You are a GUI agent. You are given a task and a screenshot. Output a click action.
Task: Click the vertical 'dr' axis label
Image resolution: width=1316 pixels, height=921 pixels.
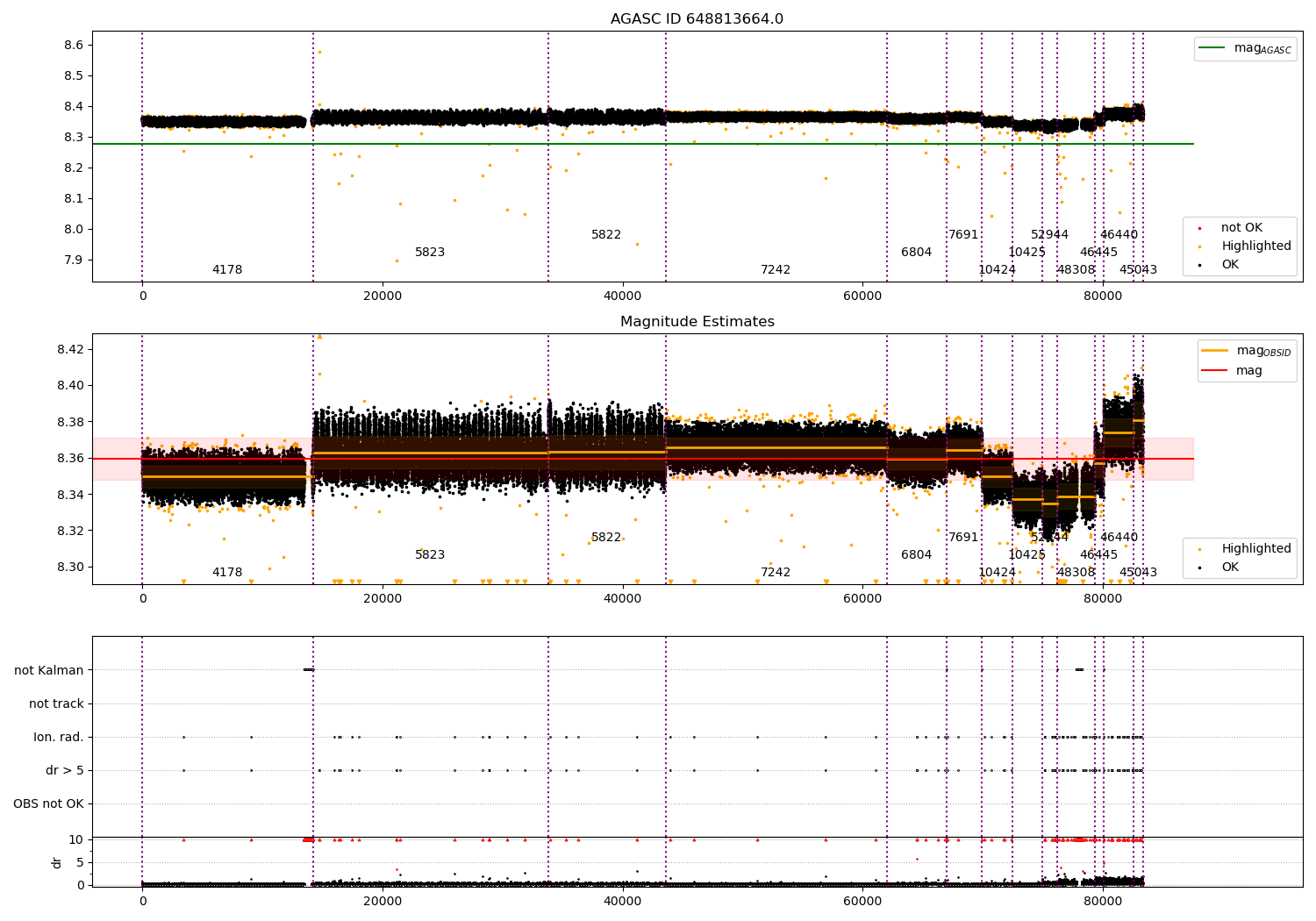click(57, 862)
